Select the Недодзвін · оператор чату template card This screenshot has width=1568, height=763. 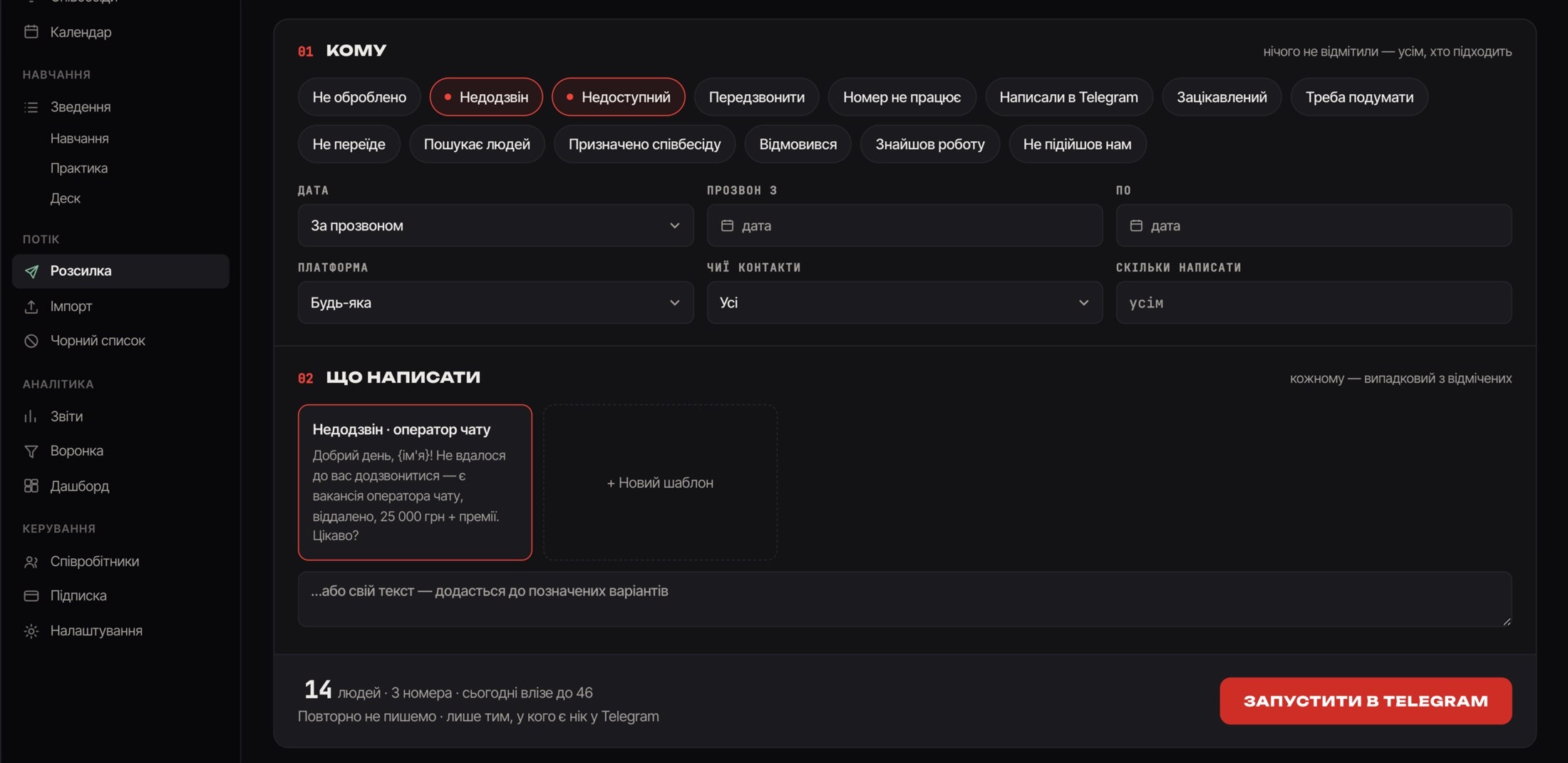pyautogui.click(x=415, y=483)
